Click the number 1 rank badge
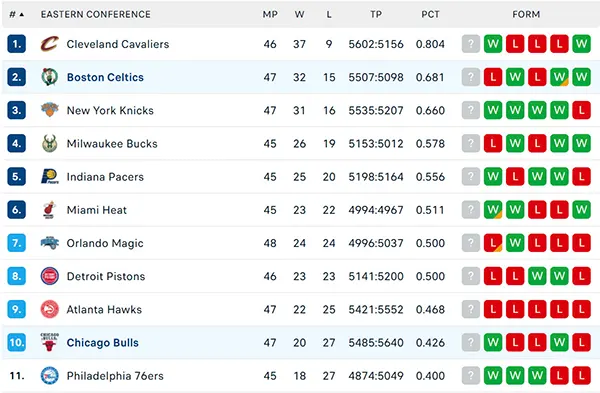Image resolution: width=600 pixels, height=393 pixels. point(16,44)
